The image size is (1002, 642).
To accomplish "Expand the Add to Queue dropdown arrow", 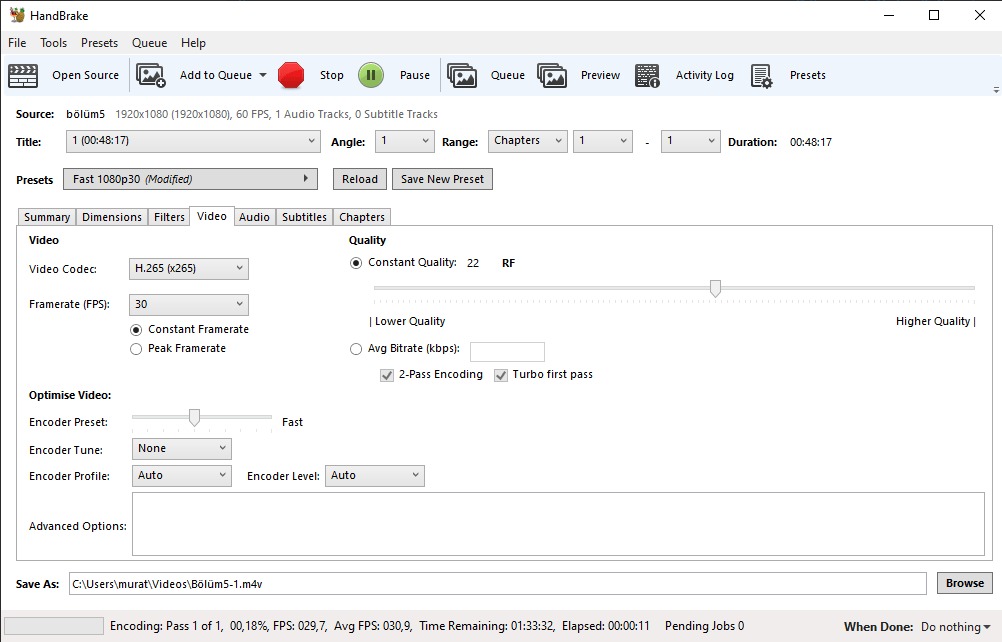I will click(x=263, y=75).
